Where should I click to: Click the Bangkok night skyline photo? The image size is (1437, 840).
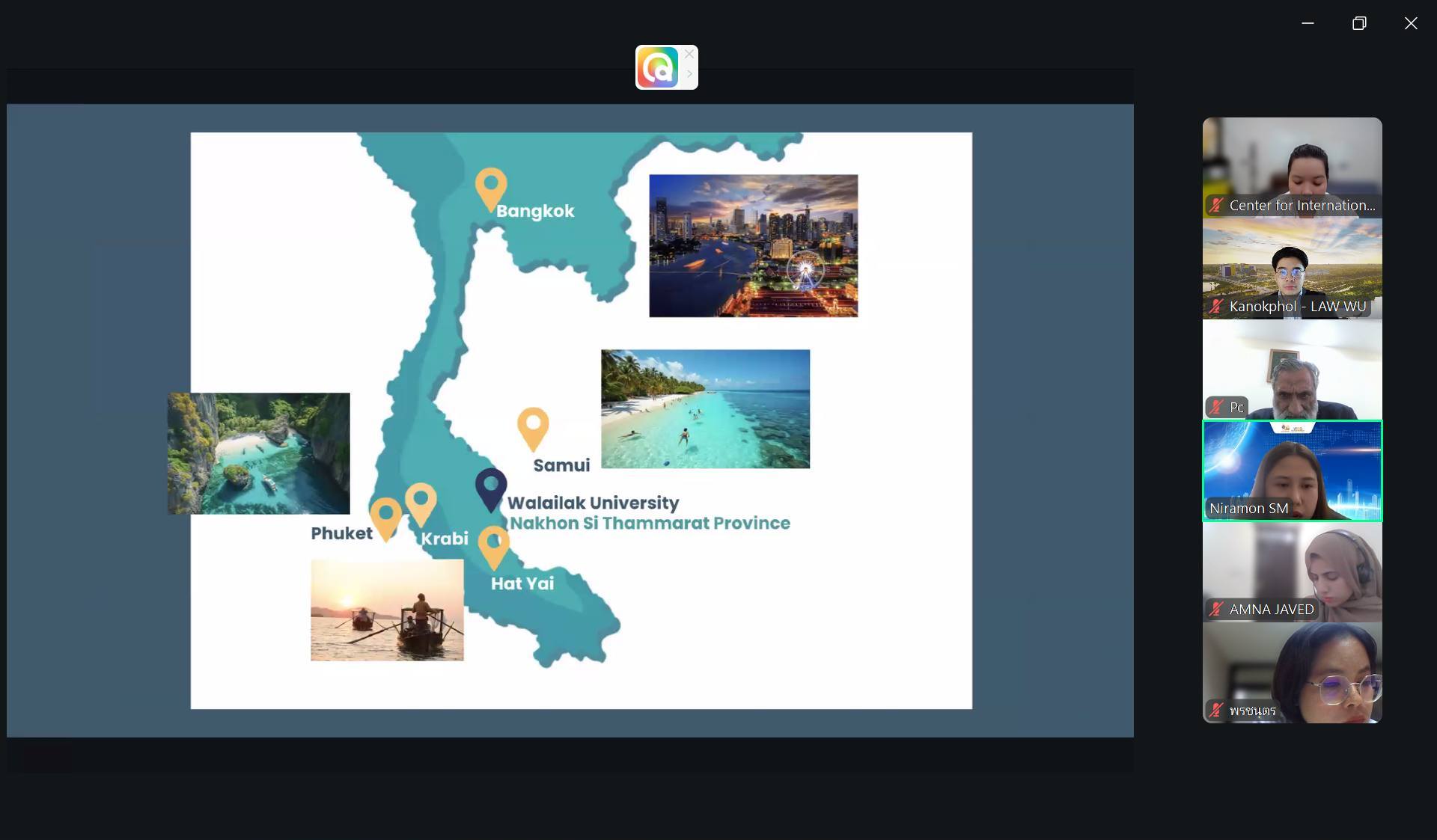(x=753, y=245)
